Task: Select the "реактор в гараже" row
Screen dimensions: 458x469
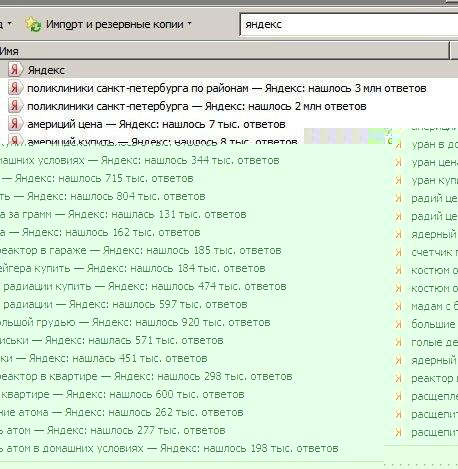Action: (x=141, y=250)
